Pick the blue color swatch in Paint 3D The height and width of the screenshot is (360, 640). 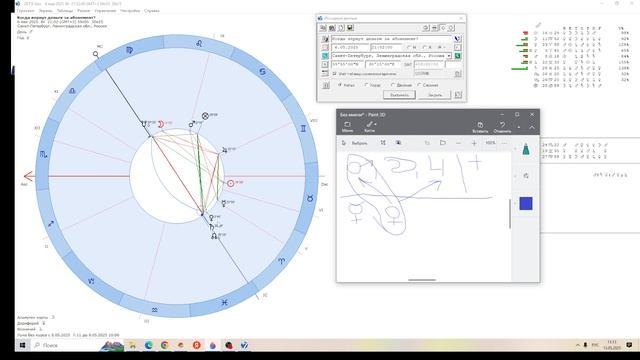[526, 203]
